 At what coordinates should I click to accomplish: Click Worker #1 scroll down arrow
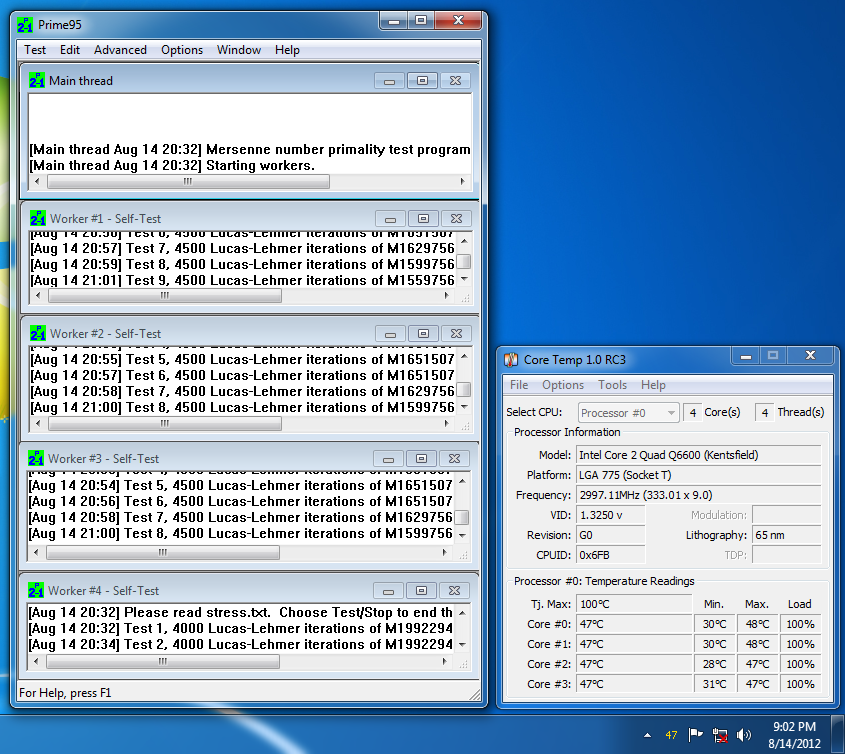[x=465, y=279]
